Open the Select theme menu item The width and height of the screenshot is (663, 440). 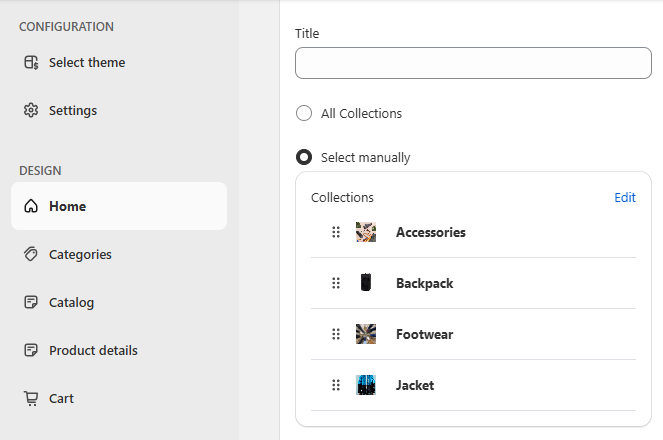point(119,63)
